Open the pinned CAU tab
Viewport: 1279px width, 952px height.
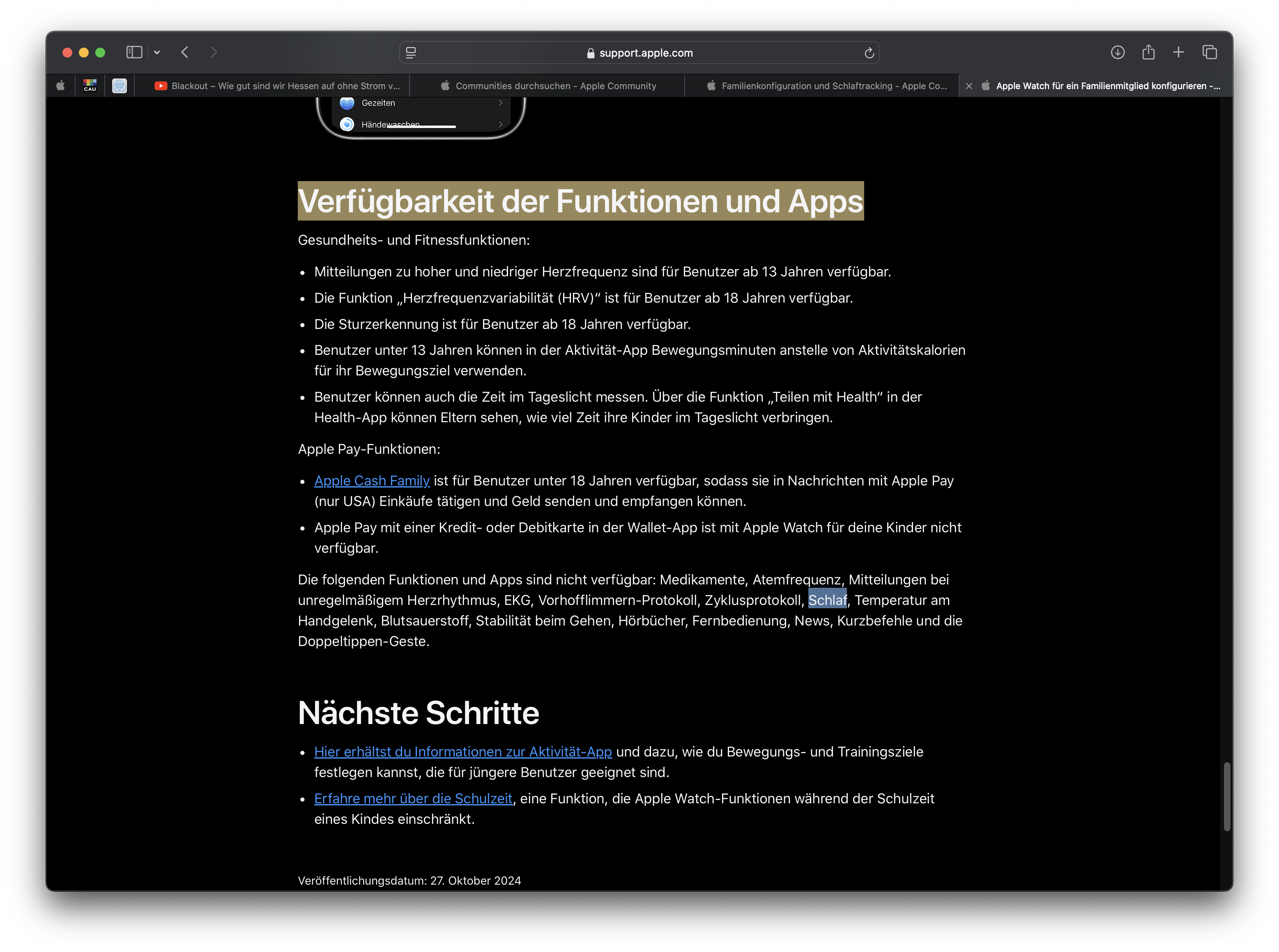(90, 86)
